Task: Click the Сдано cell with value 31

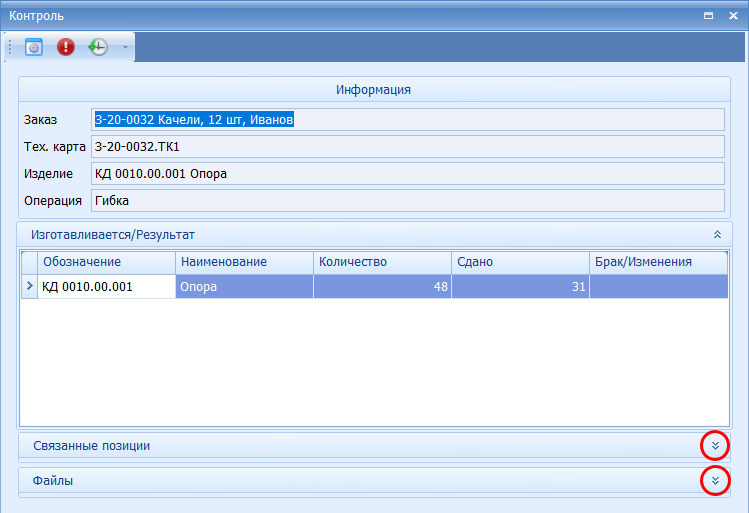Action: coord(519,287)
